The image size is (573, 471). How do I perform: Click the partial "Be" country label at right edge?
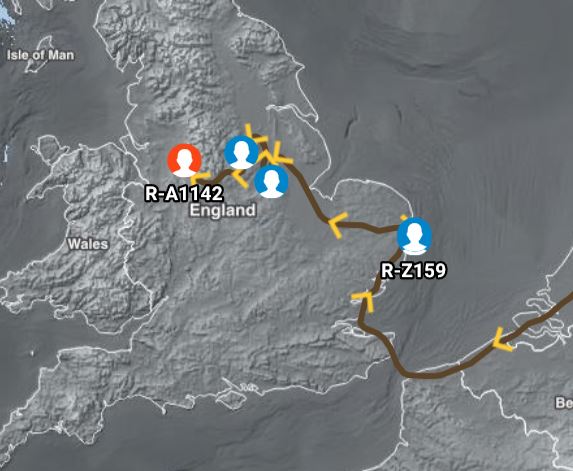tap(563, 403)
